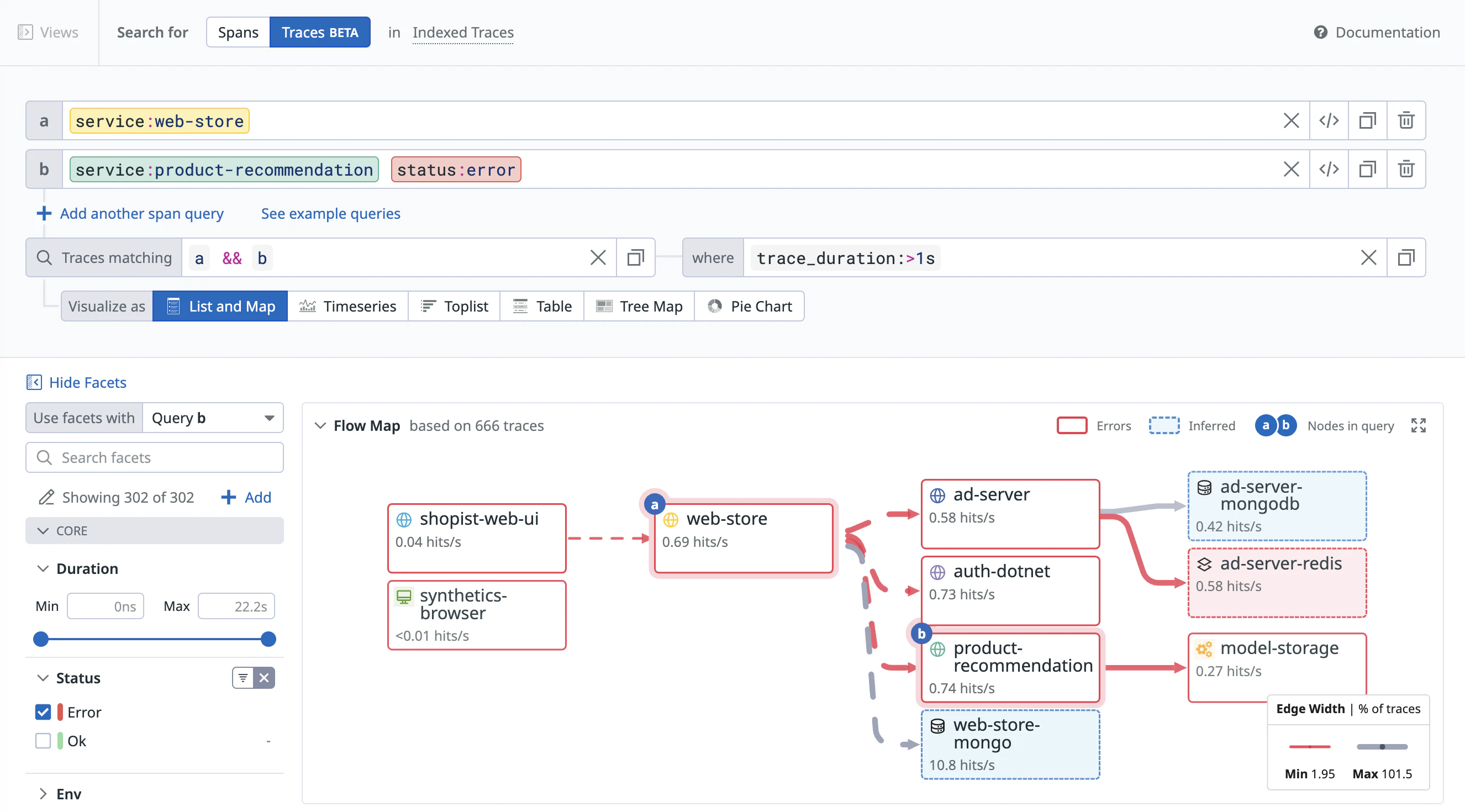The image size is (1465, 812).
Task: Click Add another span query
Action: (x=130, y=213)
